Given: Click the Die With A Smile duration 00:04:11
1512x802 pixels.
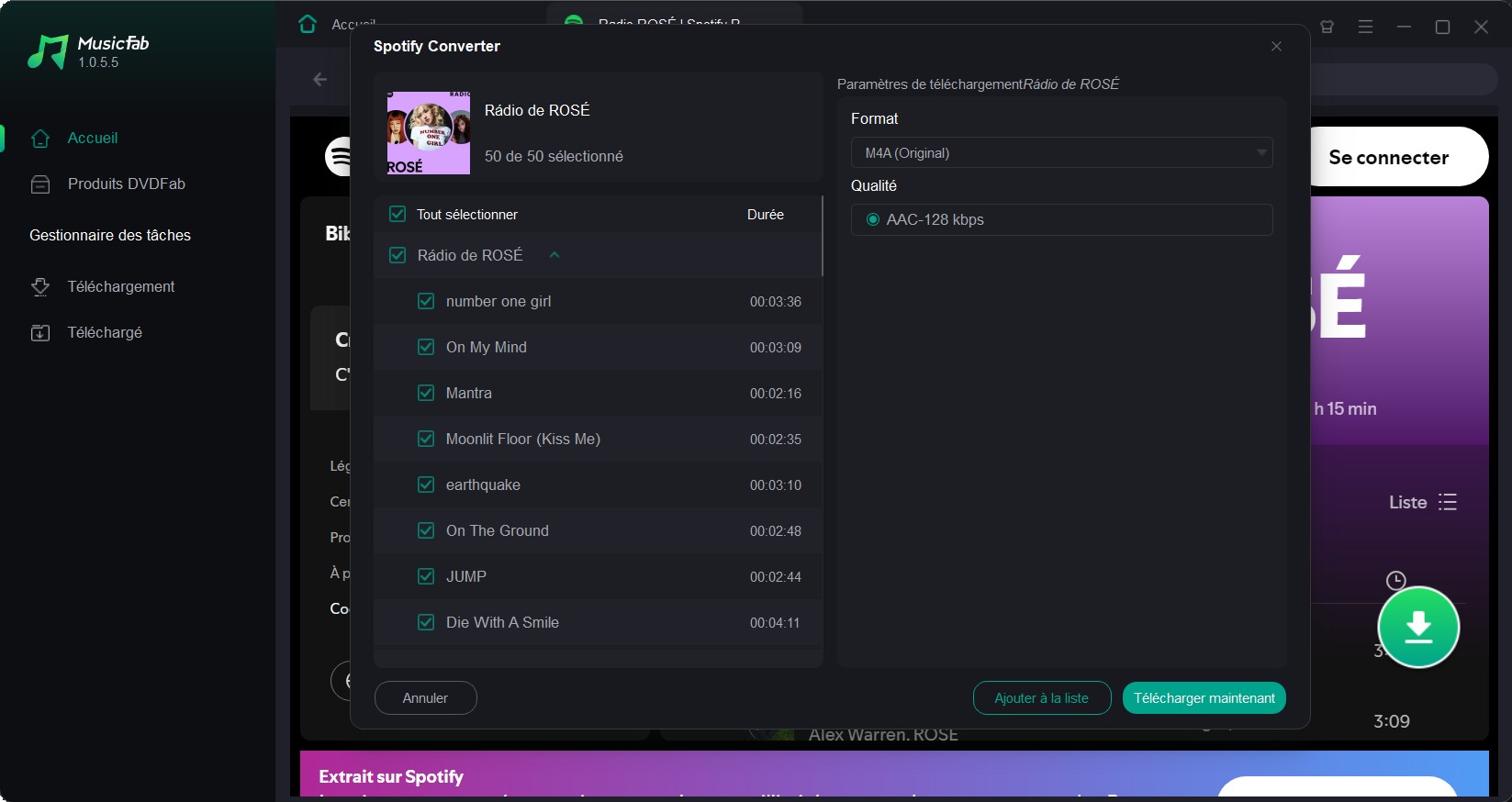Looking at the screenshot, I should point(776,622).
